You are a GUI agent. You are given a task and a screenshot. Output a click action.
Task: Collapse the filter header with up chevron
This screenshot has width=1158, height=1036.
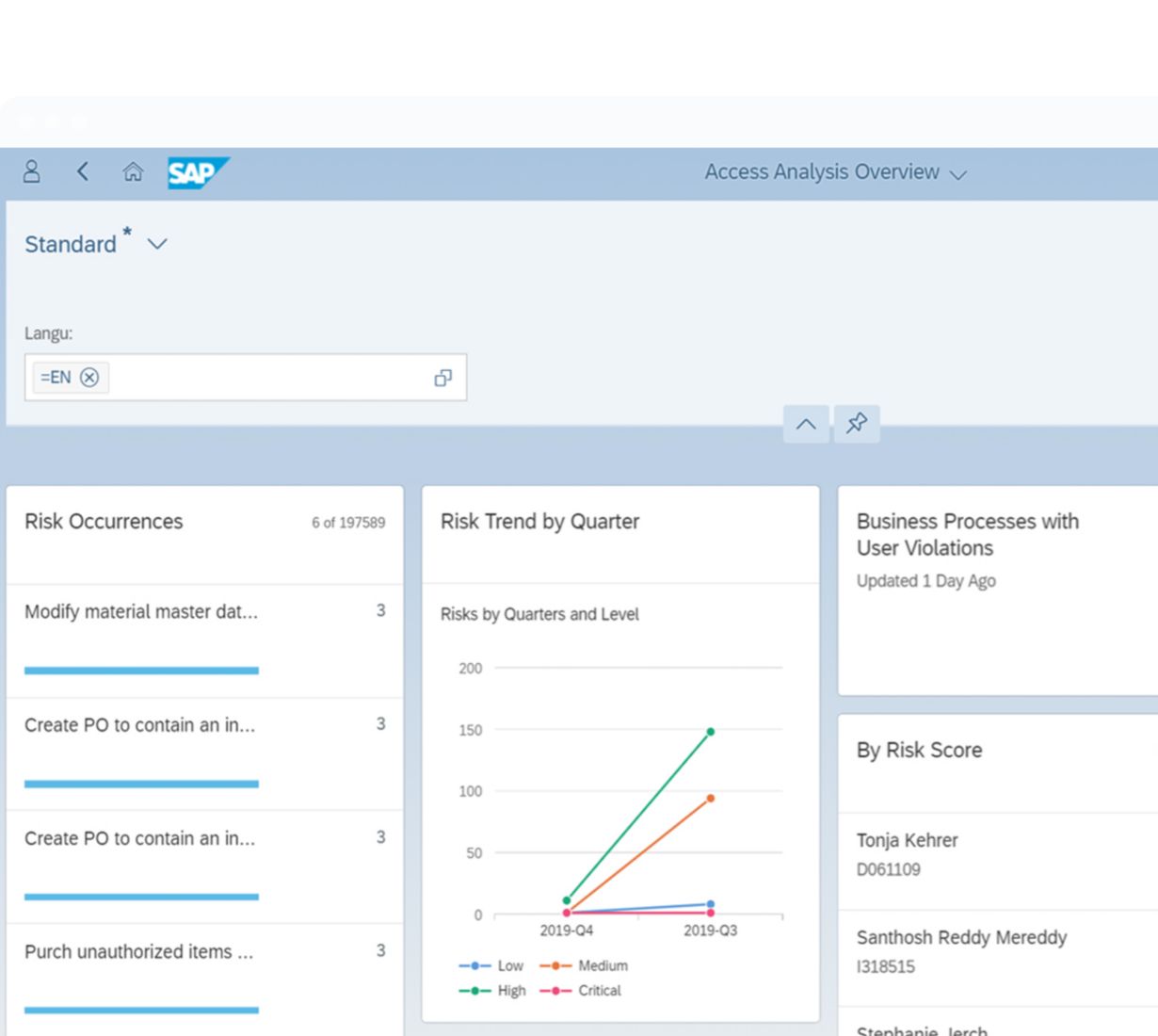click(806, 424)
